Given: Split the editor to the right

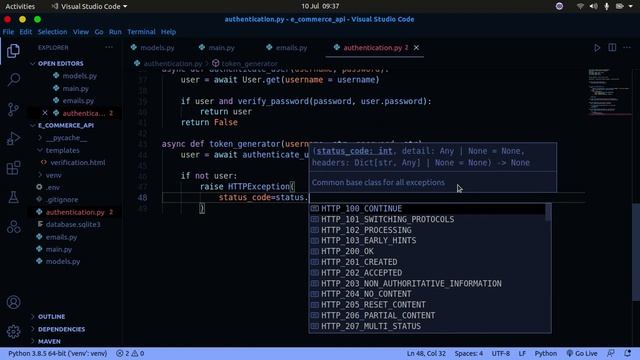Looking at the screenshot, I should (612, 48).
